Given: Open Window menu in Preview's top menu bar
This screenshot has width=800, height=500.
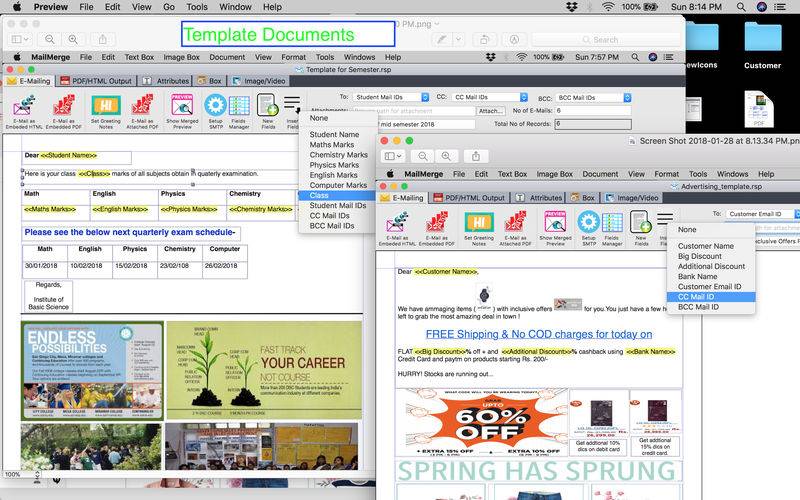Looking at the screenshot, I should (x=235, y=7).
